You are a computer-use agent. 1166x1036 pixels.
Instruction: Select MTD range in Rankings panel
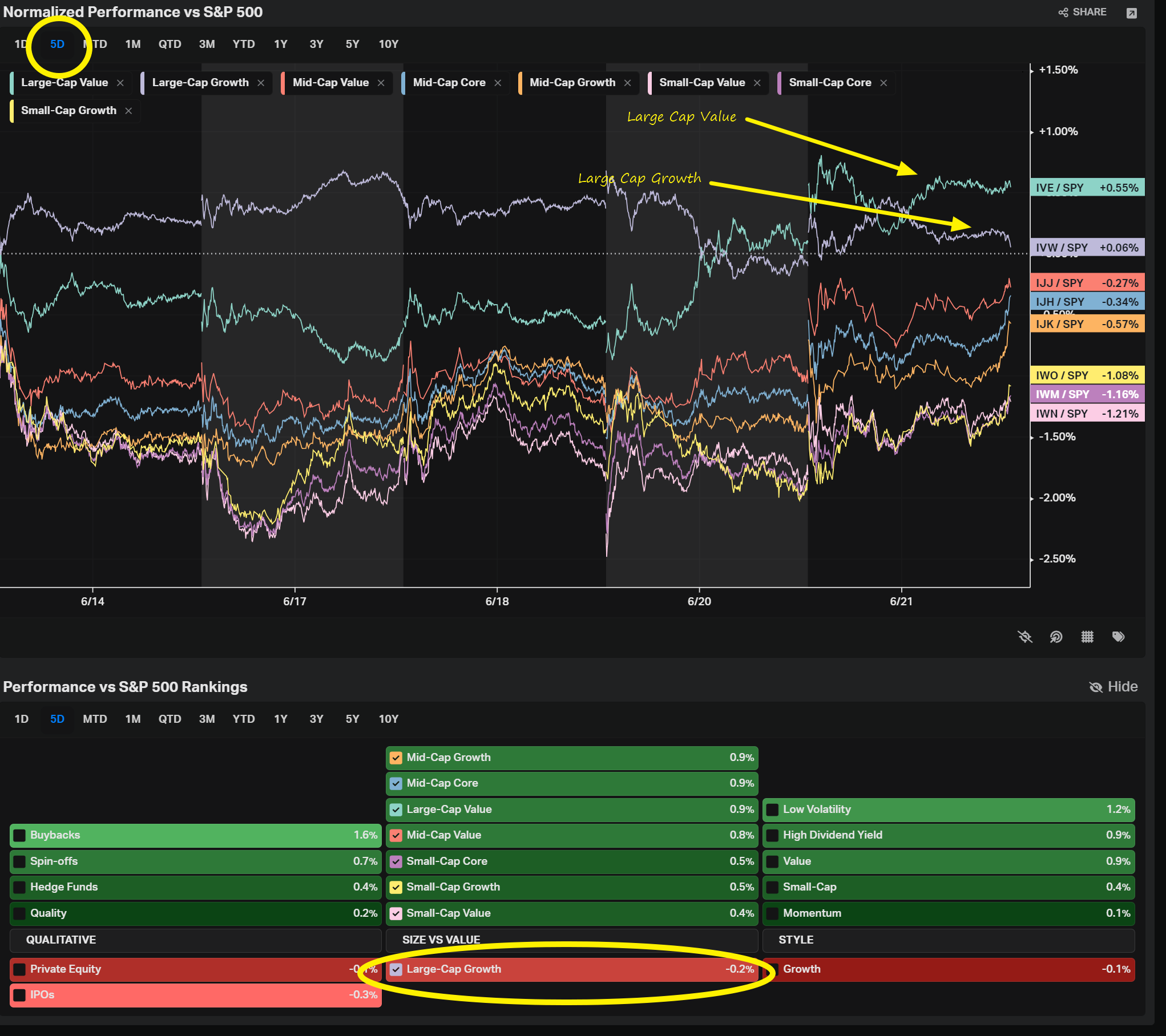(x=95, y=719)
